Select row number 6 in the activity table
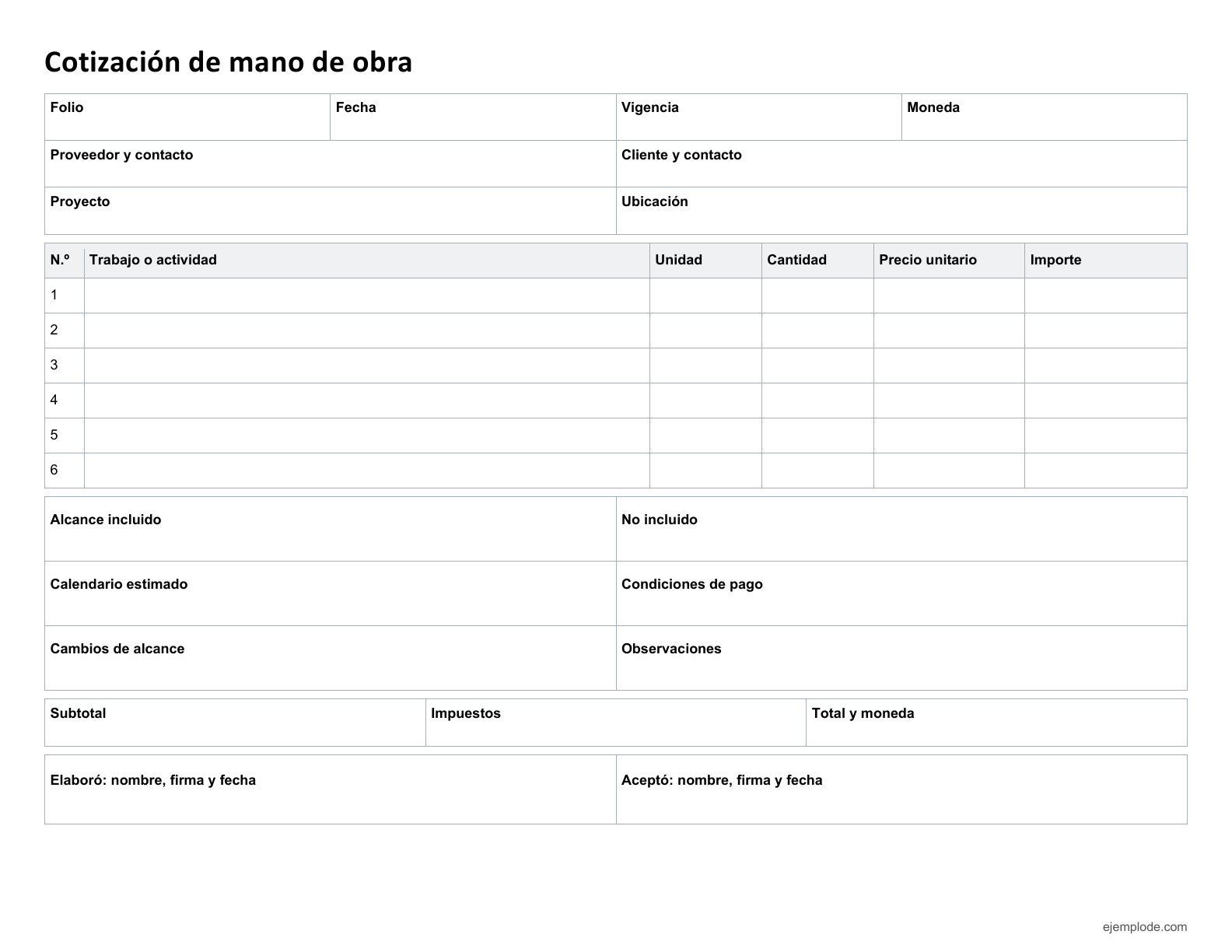This screenshot has width=1232, height=952. coord(54,470)
